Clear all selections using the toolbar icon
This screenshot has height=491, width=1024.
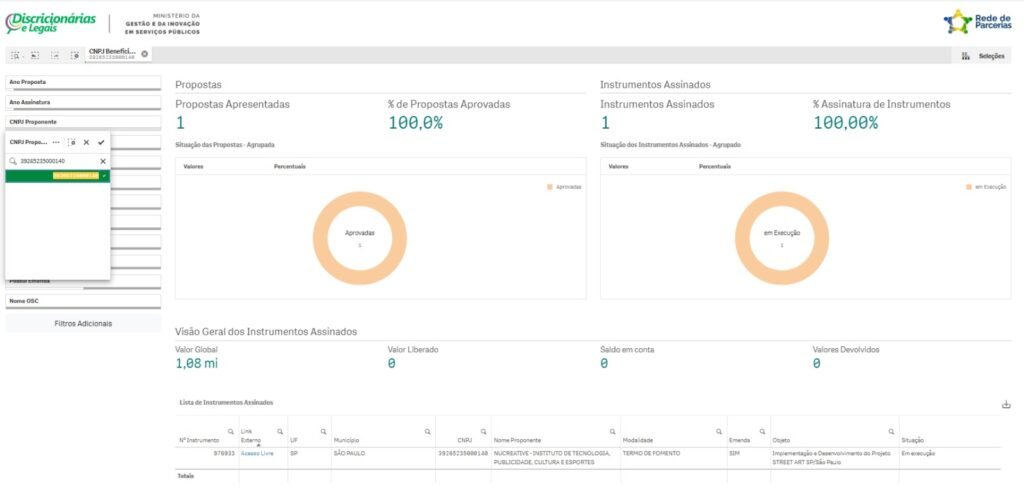[75, 55]
